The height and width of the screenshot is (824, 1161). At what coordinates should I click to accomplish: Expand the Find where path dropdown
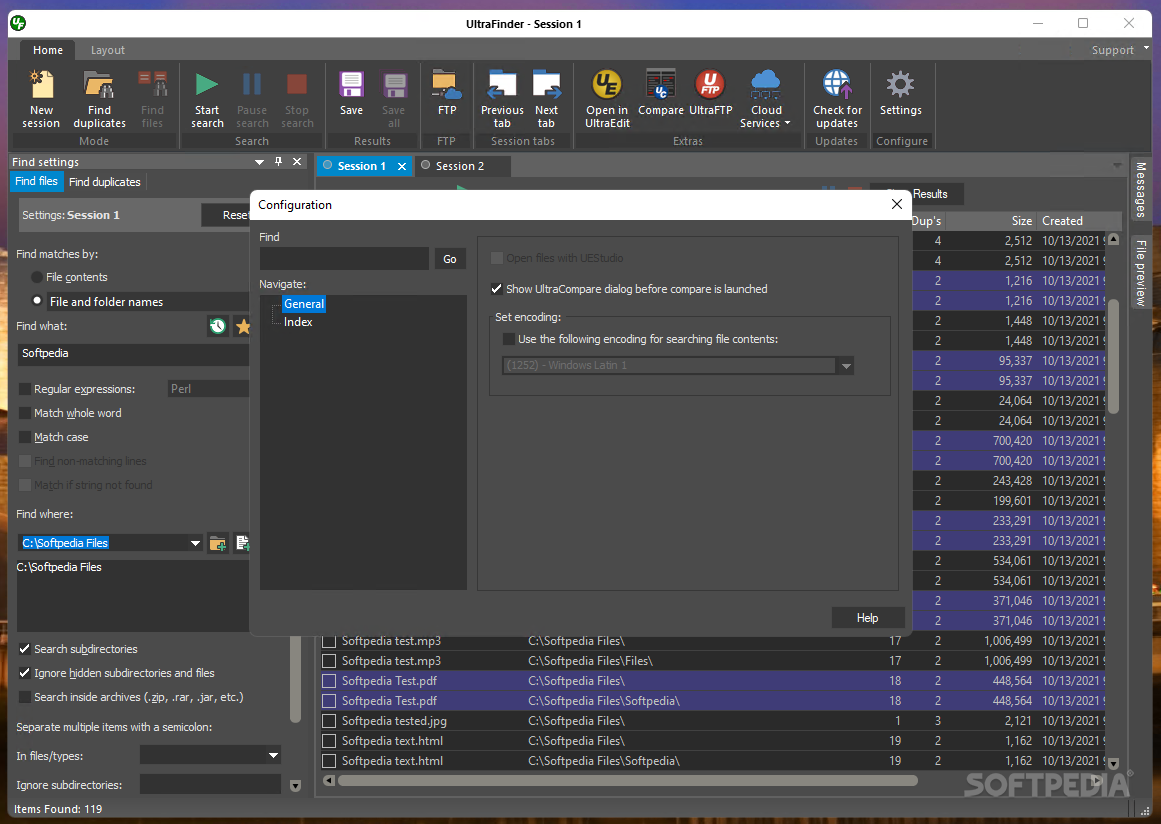(x=195, y=543)
